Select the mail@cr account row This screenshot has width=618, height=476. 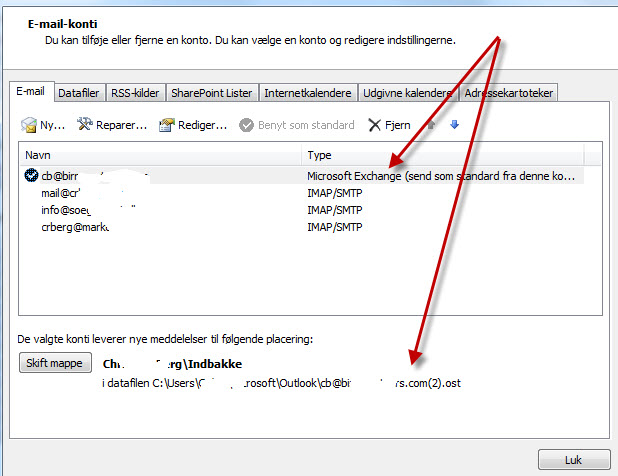(x=302, y=193)
